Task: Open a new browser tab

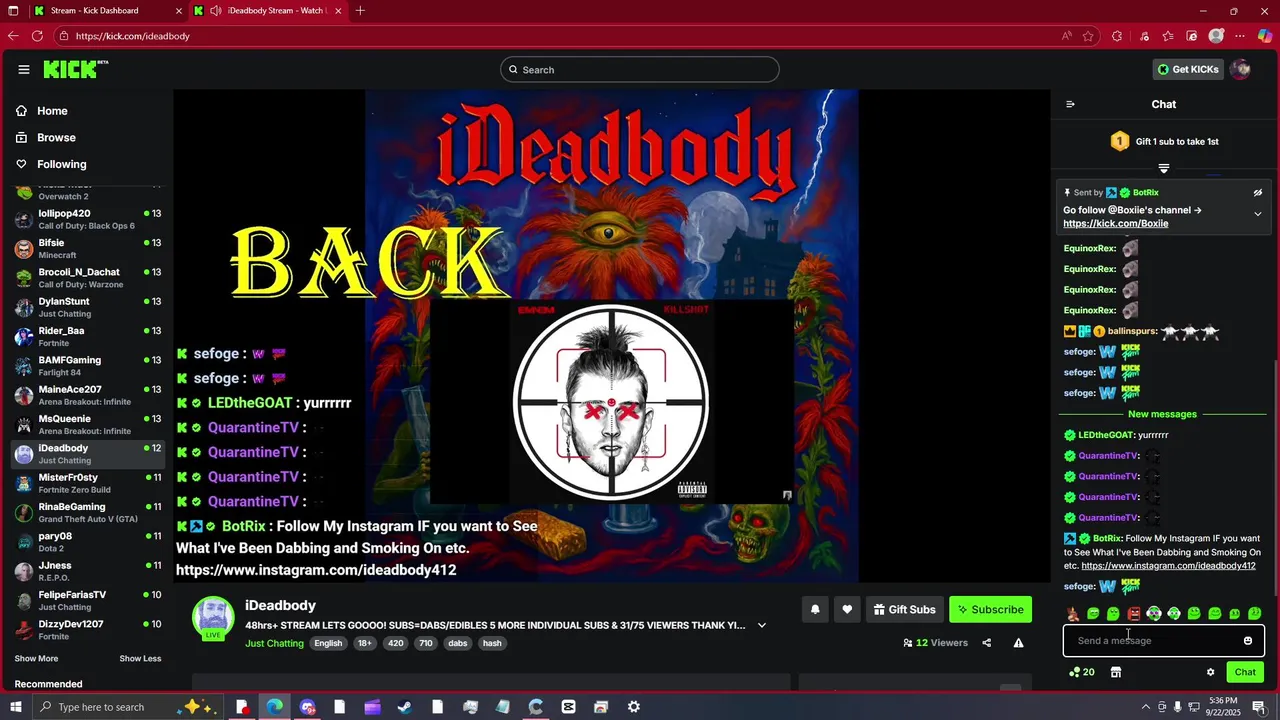Action: click(360, 11)
